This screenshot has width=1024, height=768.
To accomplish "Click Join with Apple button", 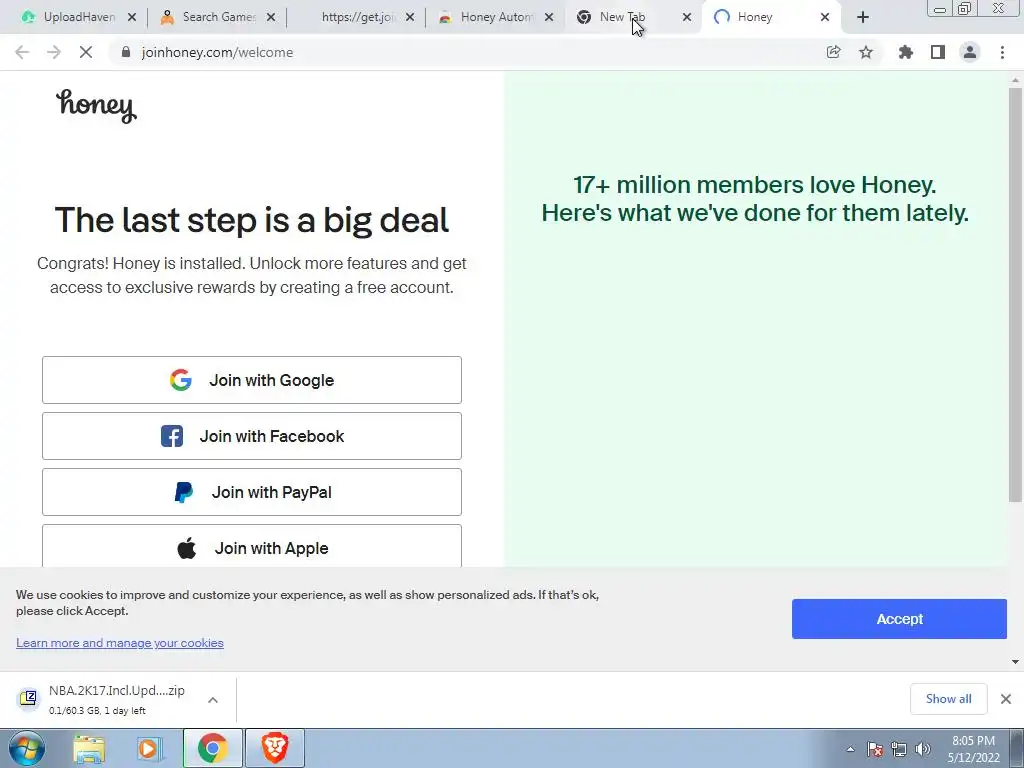I will (x=251, y=547).
